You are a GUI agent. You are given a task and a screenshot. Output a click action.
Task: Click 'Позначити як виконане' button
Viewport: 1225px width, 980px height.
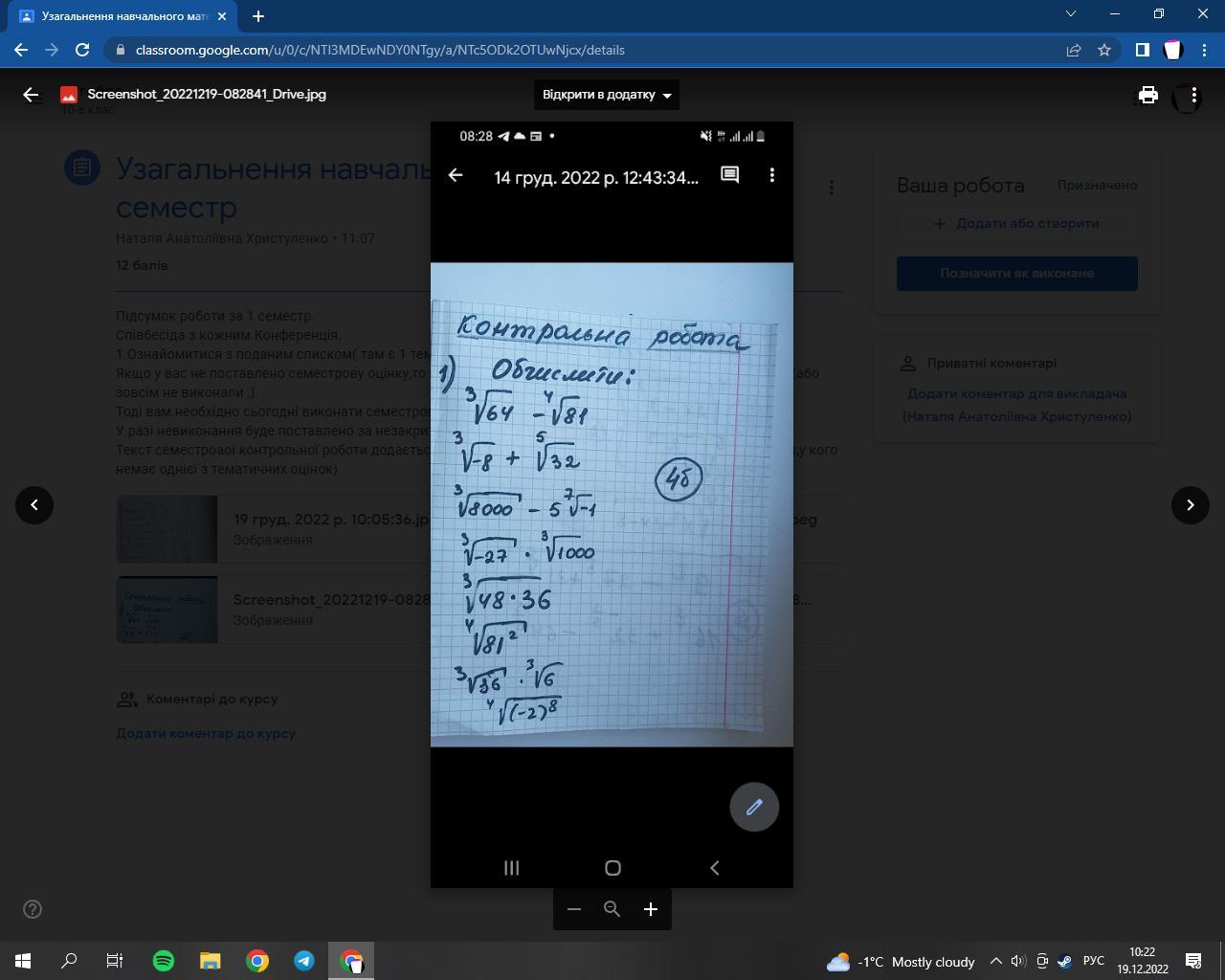click(1016, 273)
